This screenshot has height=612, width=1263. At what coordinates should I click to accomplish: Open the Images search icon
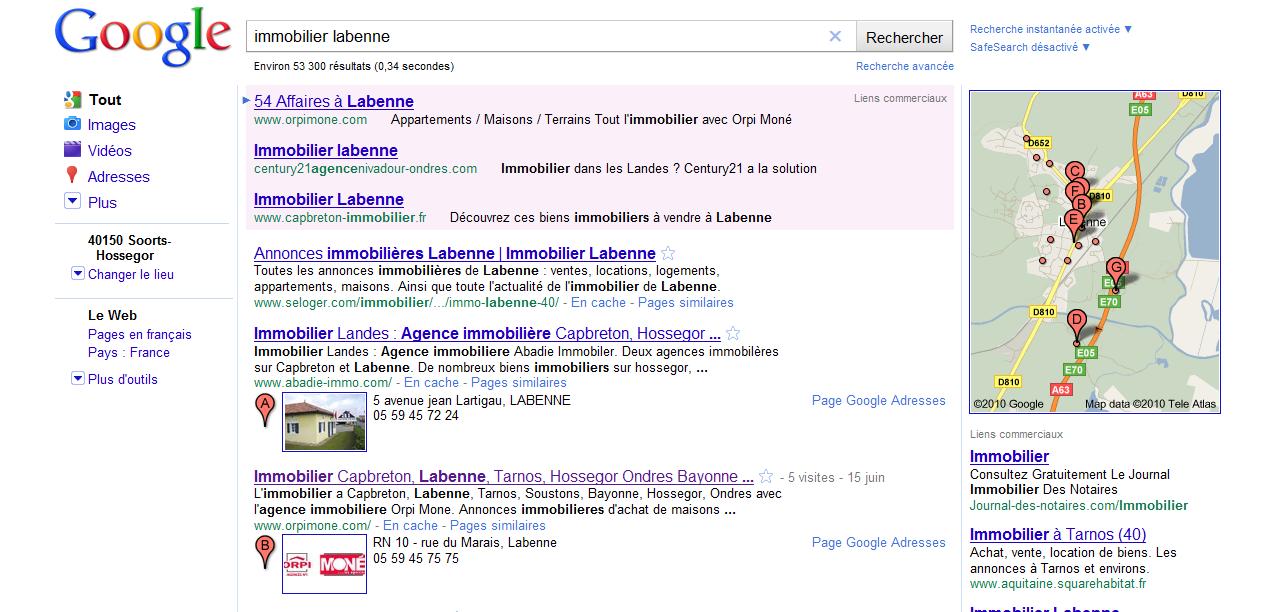[x=72, y=124]
